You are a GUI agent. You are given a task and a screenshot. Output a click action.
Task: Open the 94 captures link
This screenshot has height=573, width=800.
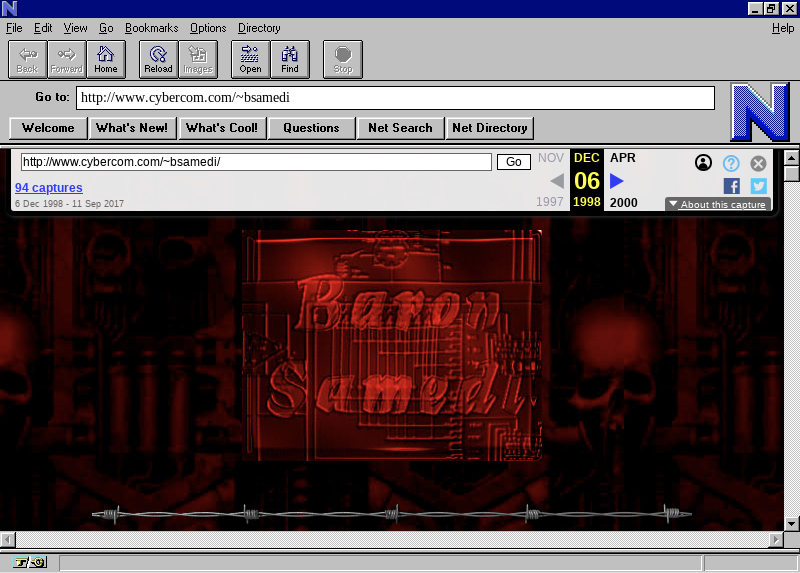[x=48, y=188]
